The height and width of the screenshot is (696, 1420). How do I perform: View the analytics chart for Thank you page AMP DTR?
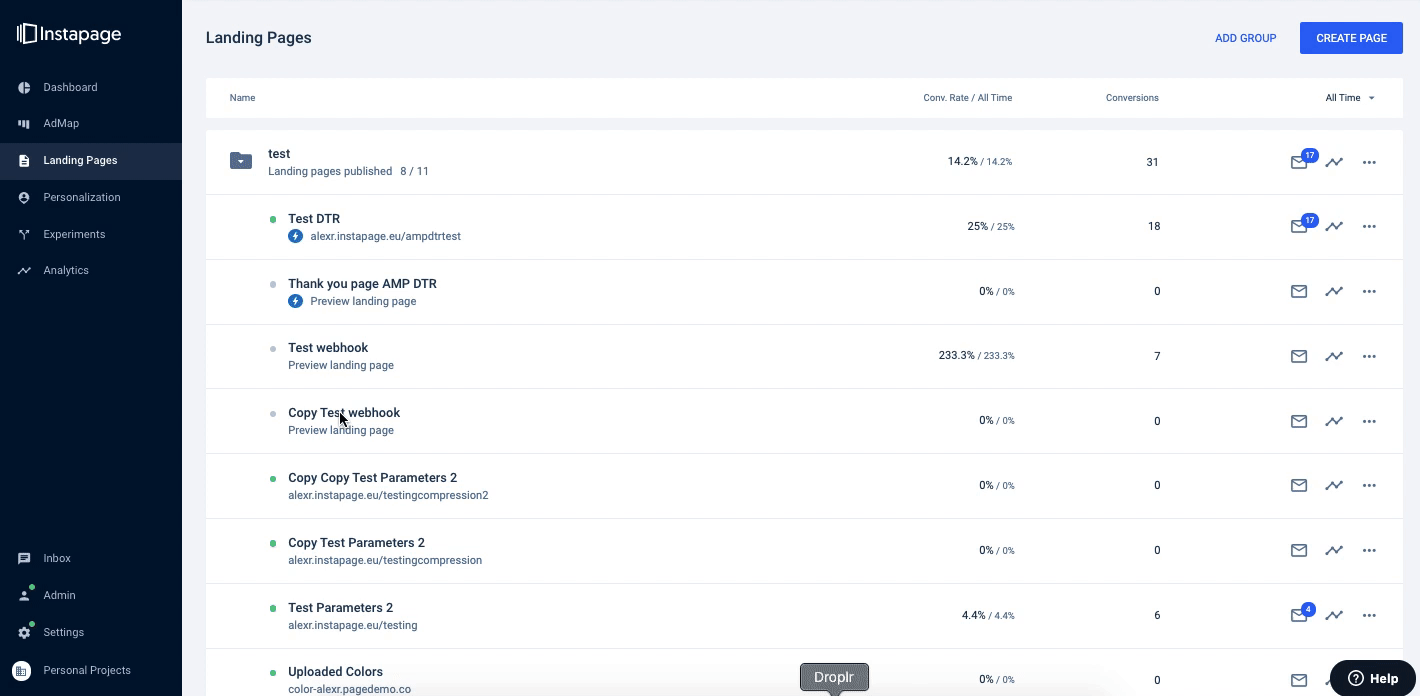pyautogui.click(x=1334, y=291)
